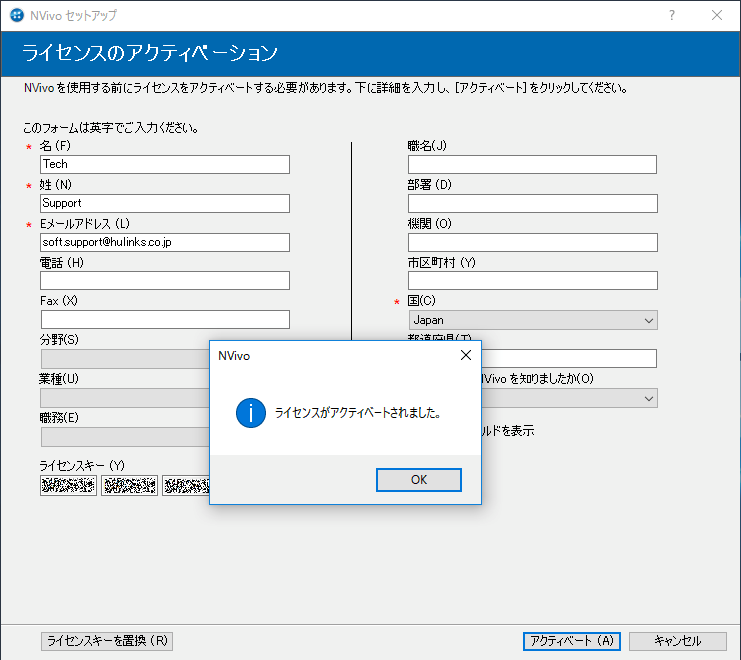
Task: Click the 都道府県 input field
Action: pyautogui.click(x=569, y=359)
